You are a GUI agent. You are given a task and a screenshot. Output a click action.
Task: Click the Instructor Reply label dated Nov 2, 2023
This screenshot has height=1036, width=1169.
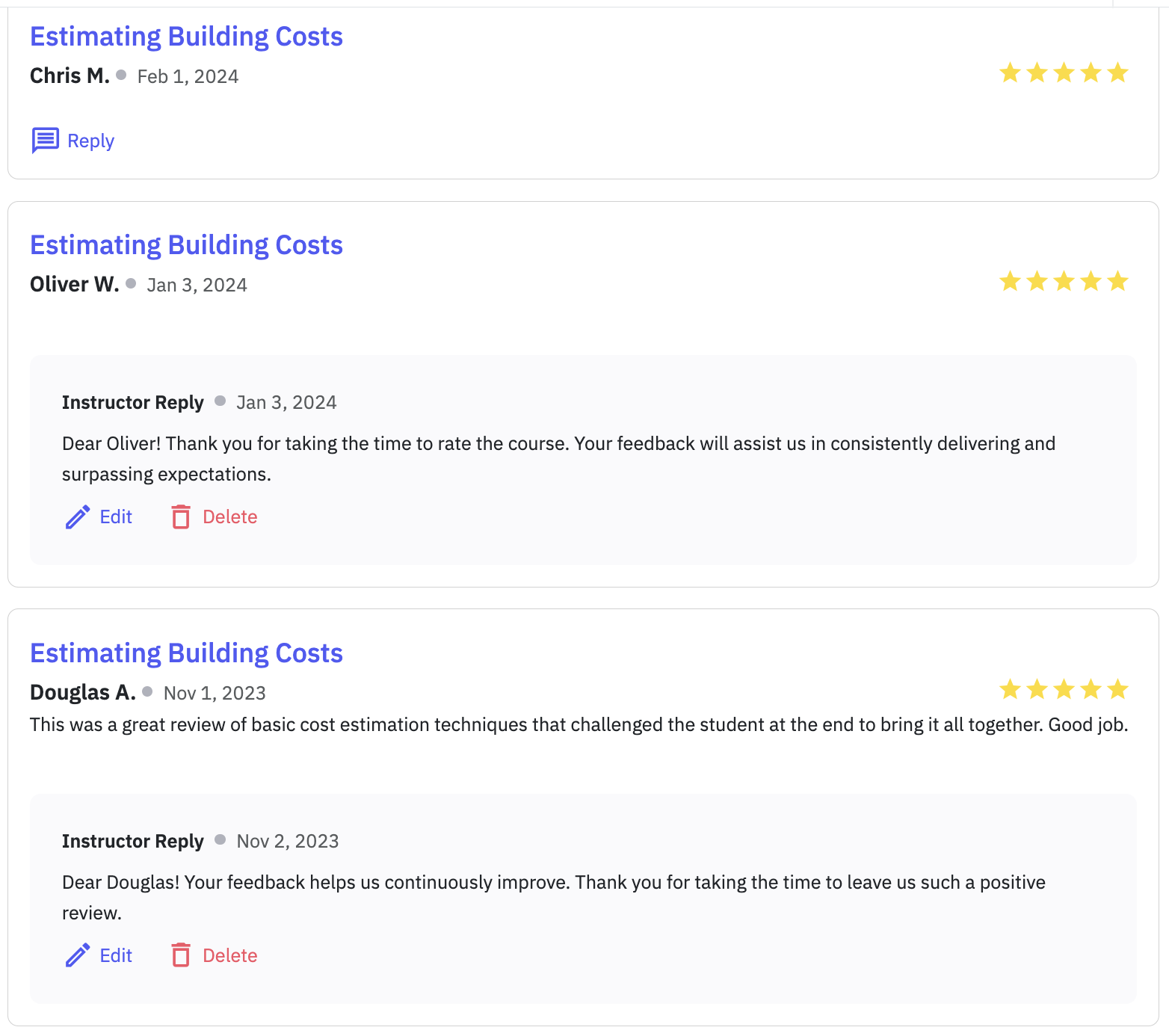132,840
